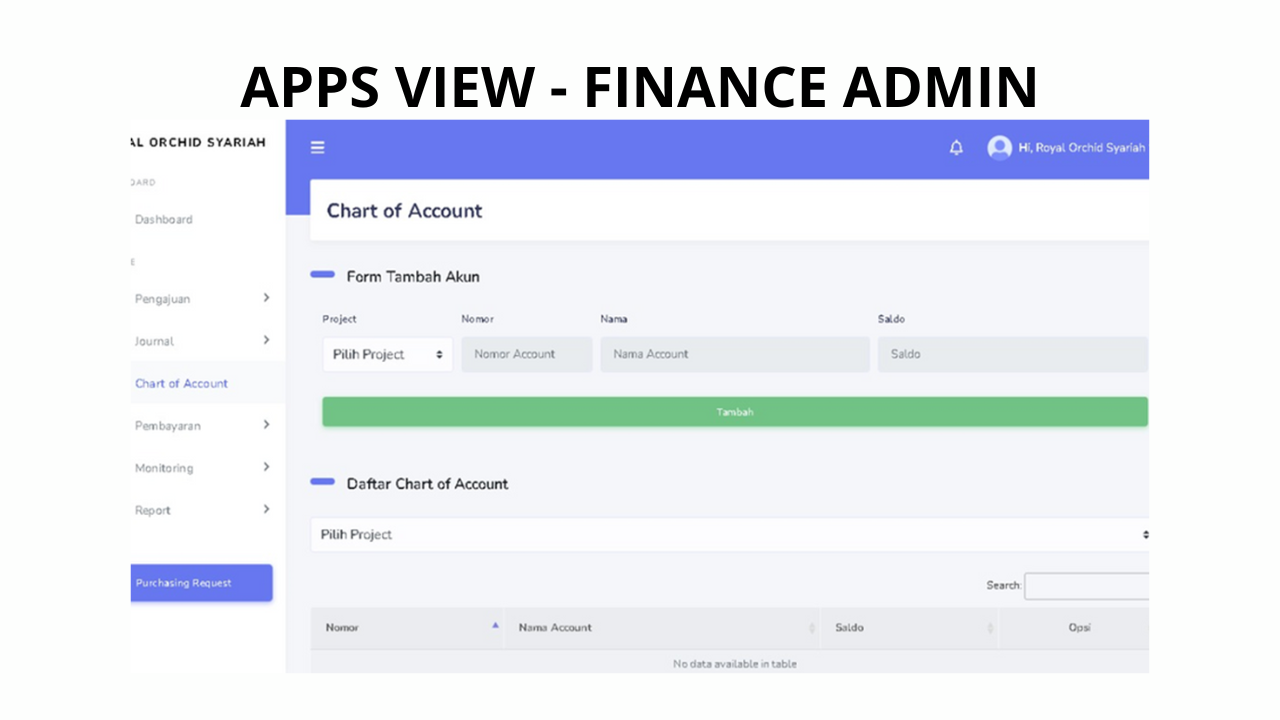Image resolution: width=1280 pixels, height=720 pixels.
Task: Sort by Nomor column arrow
Action: (494, 626)
